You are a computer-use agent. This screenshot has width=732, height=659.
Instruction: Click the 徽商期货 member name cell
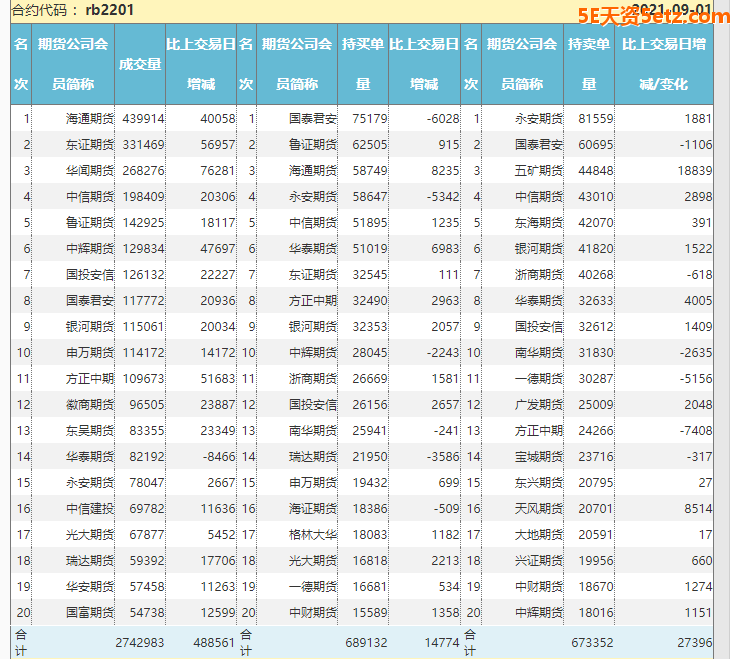[89, 404]
